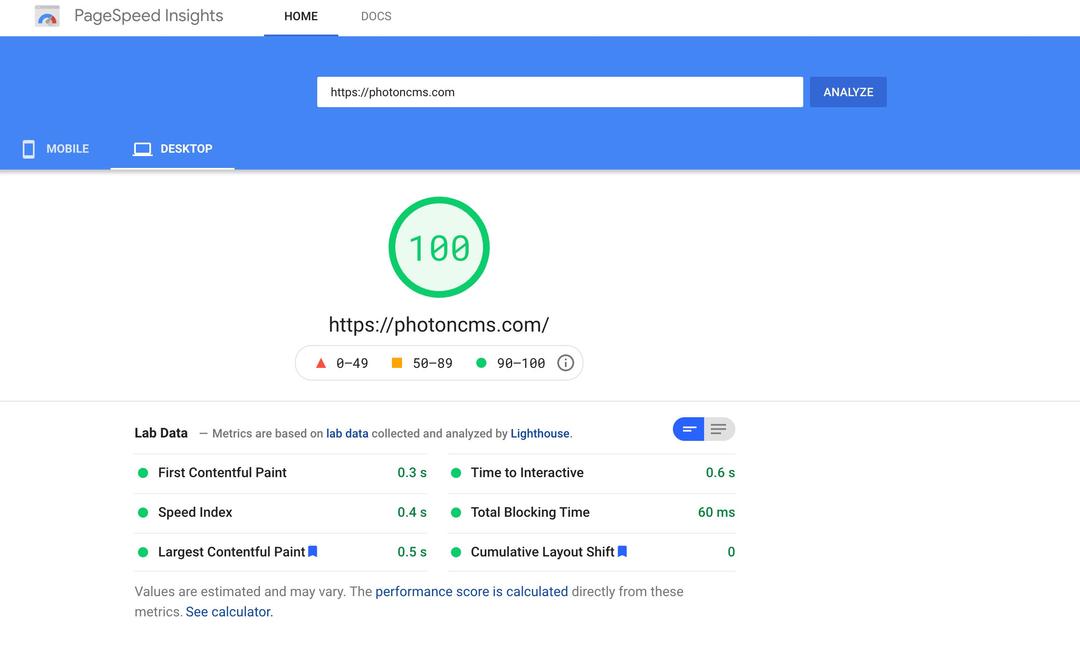Open the score scale info icon

[565, 363]
